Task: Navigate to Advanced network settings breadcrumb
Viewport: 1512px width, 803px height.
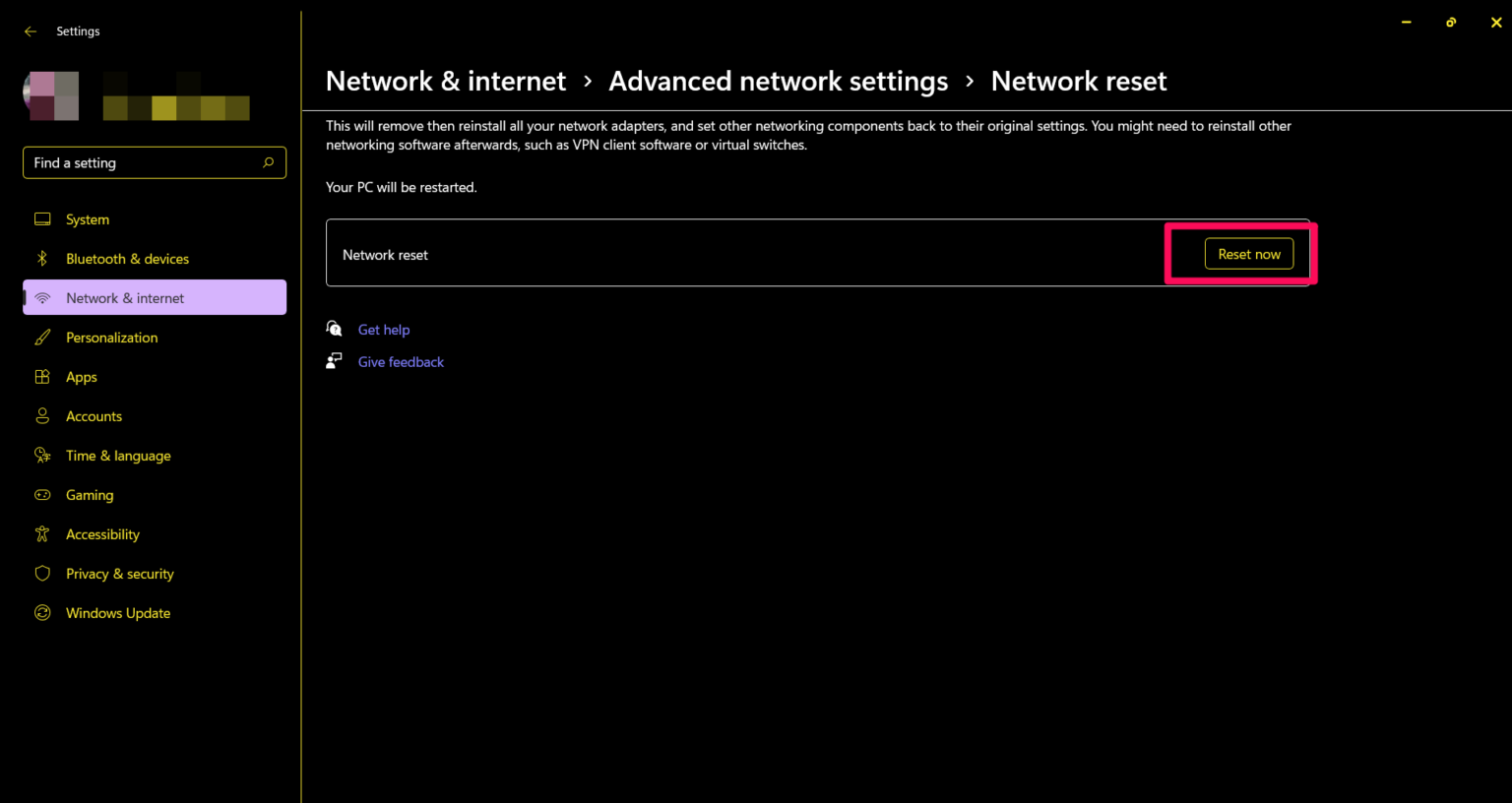Action: (778, 81)
